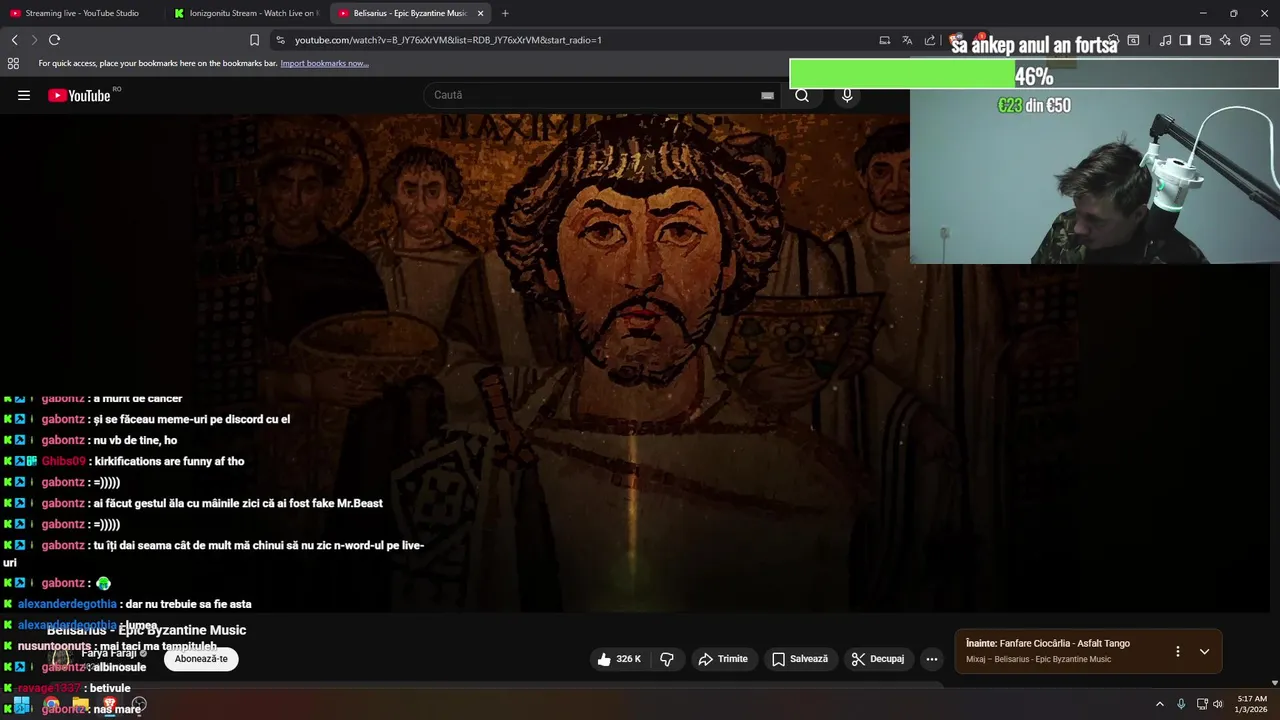Click the Import bookmarks now link
Image resolution: width=1280 pixels, height=720 pixels.
(324, 63)
